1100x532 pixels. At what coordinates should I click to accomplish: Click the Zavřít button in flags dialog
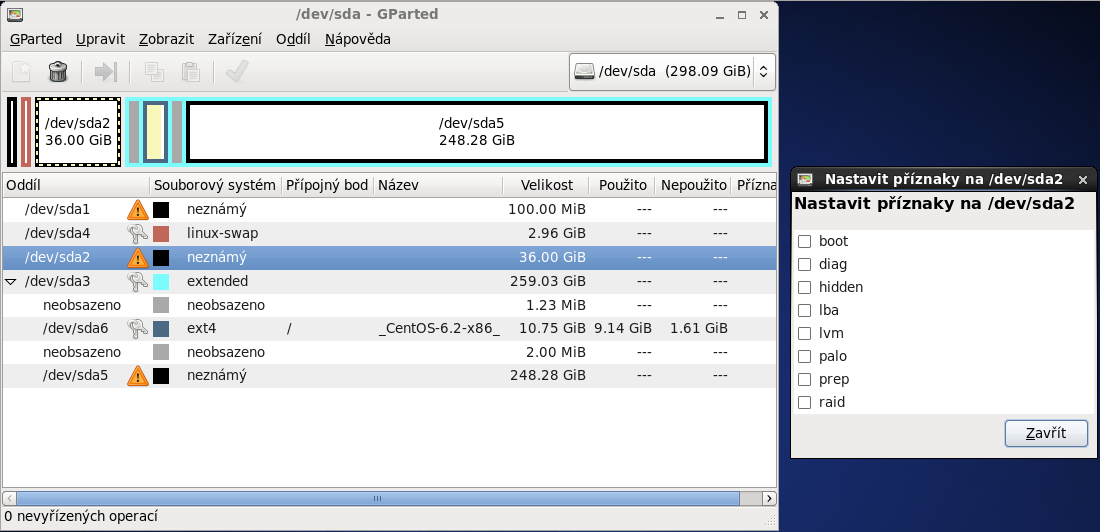1046,433
